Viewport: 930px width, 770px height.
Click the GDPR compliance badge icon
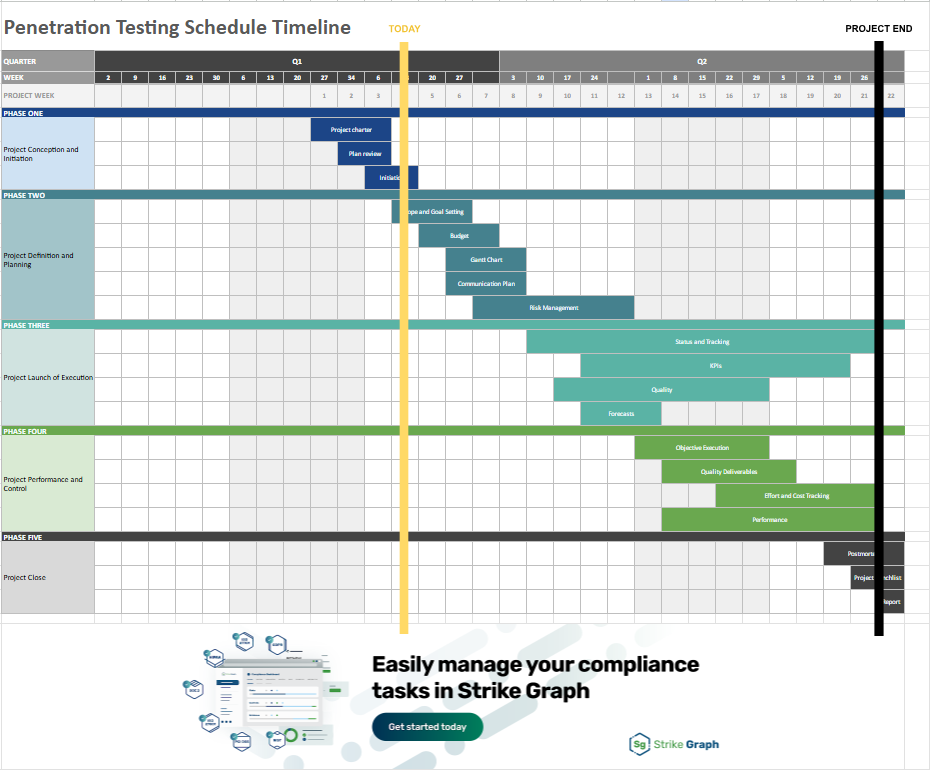[277, 644]
